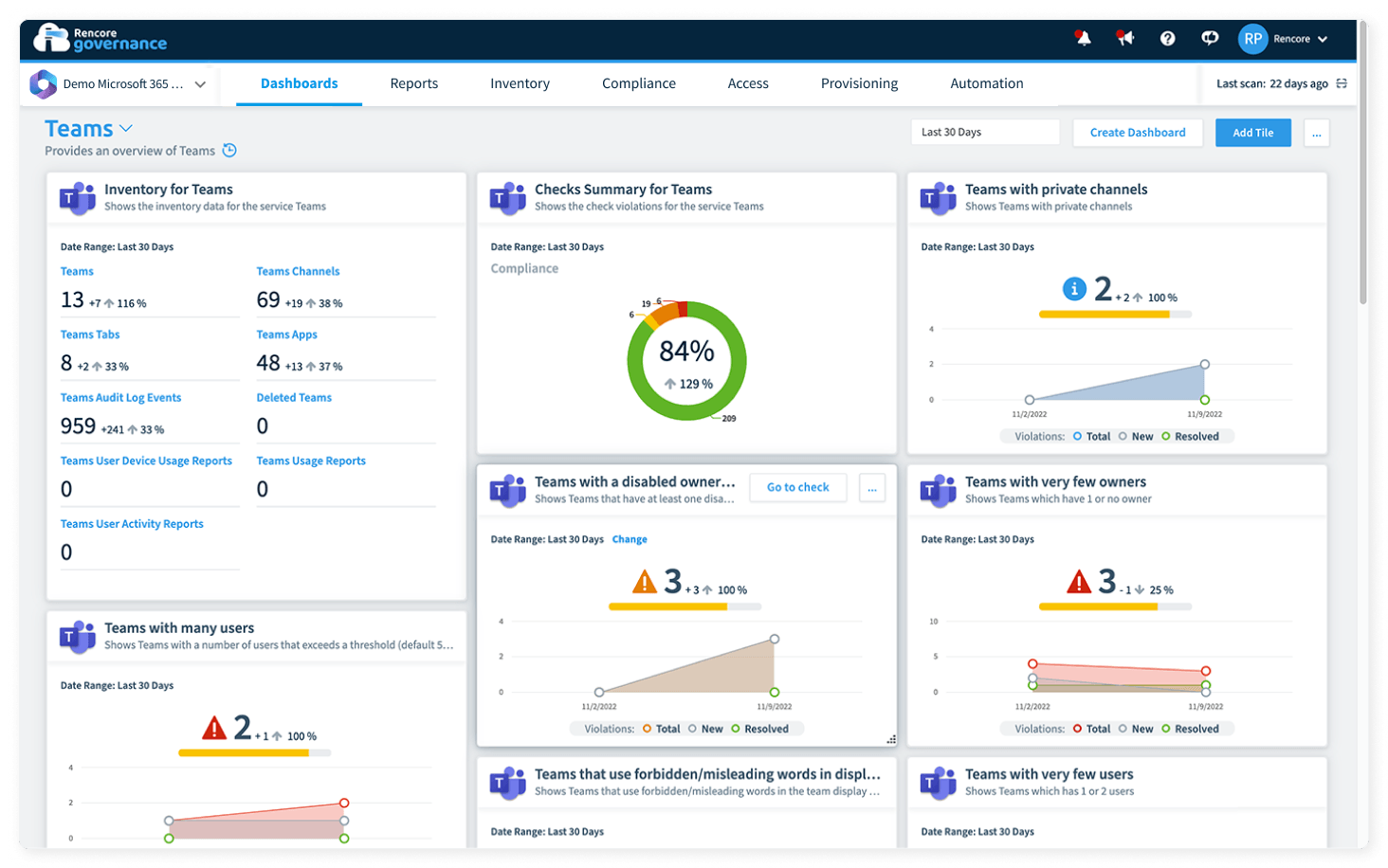Image resolution: width=1388 pixels, height=868 pixels.
Task: Open the Rencore account dropdown arrow
Action: tap(1323, 39)
